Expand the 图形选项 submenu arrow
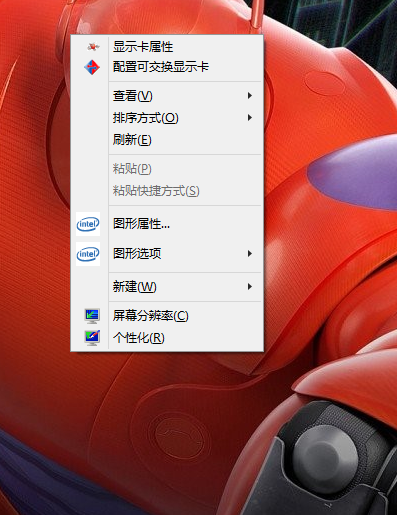Screen dimensions: 397x515 (249, 254)
